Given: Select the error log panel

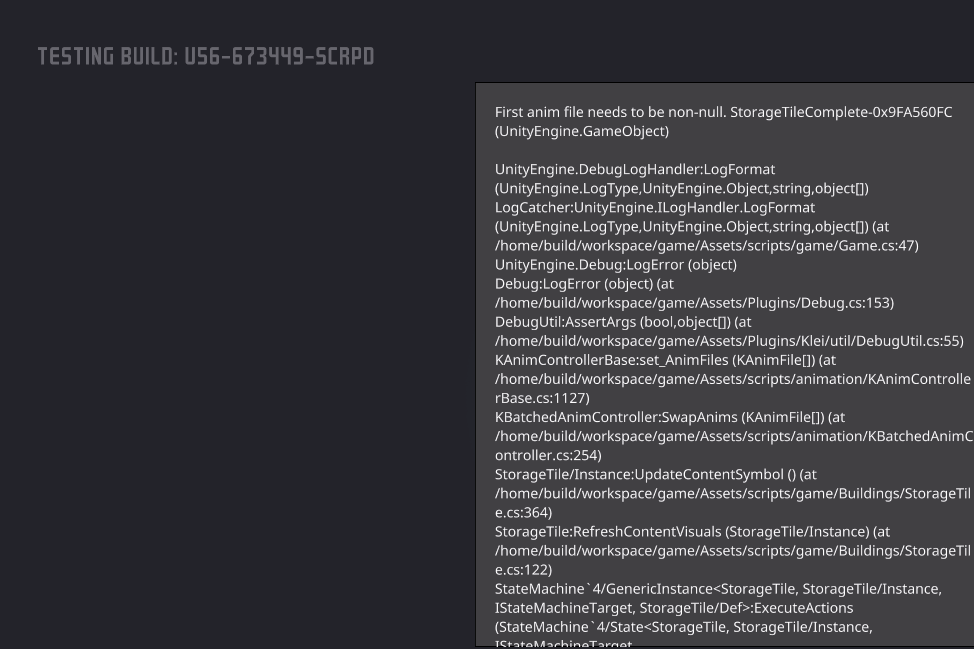Looking at the screenshot, I should (723, 360).
